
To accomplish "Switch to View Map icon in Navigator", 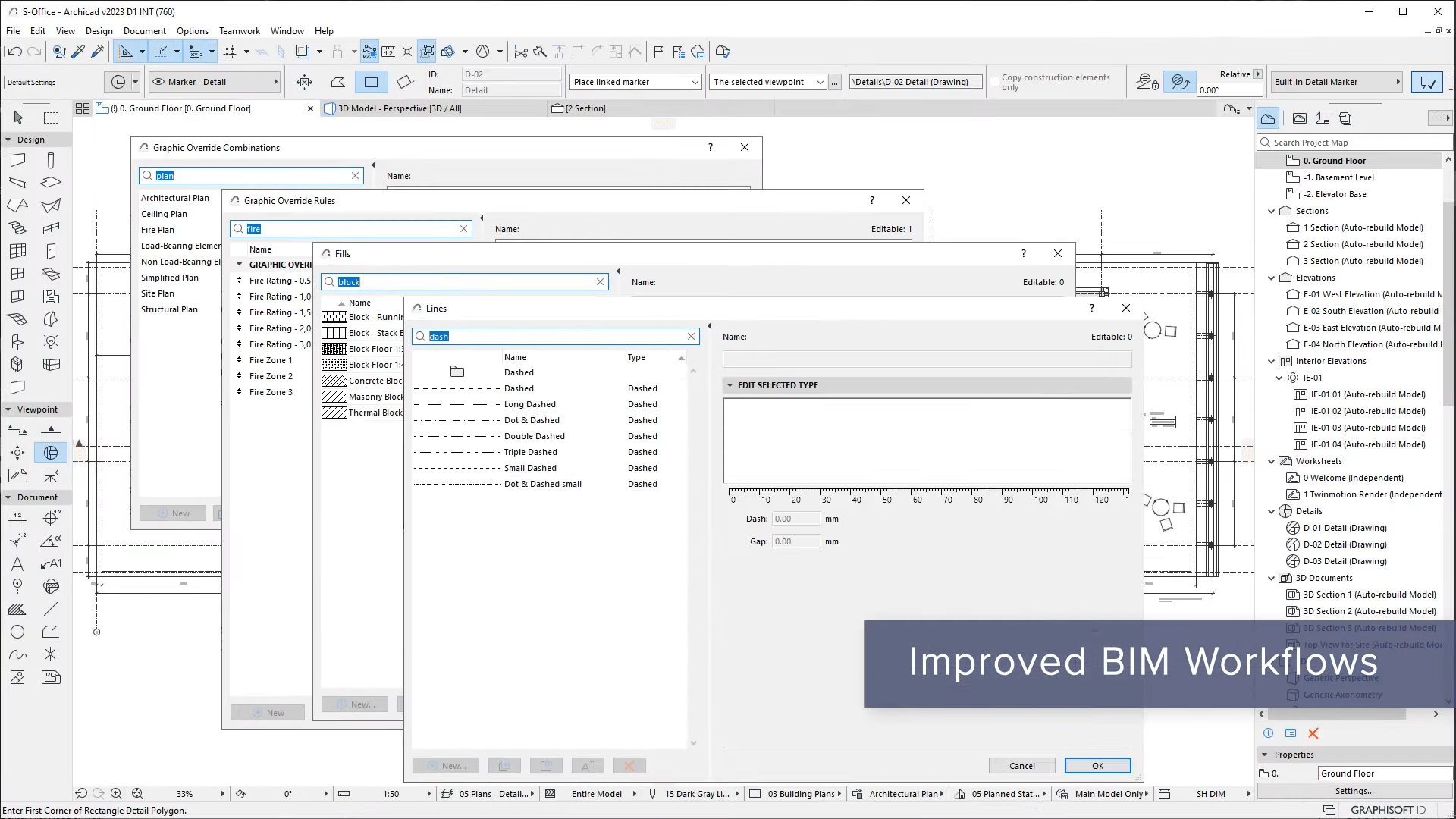I will tap(1300, 118).
